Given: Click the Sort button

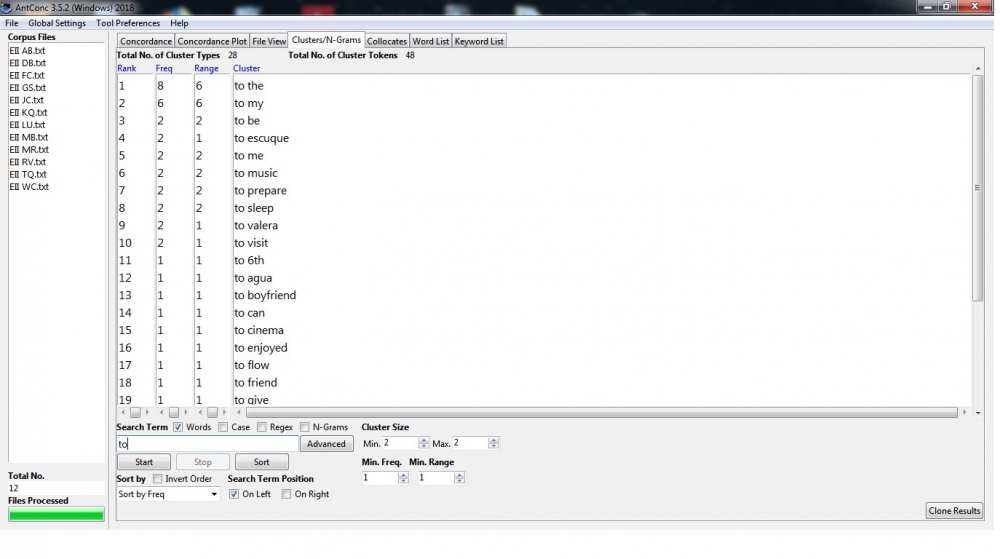Looking at the screenshot, I should [261, 462].
